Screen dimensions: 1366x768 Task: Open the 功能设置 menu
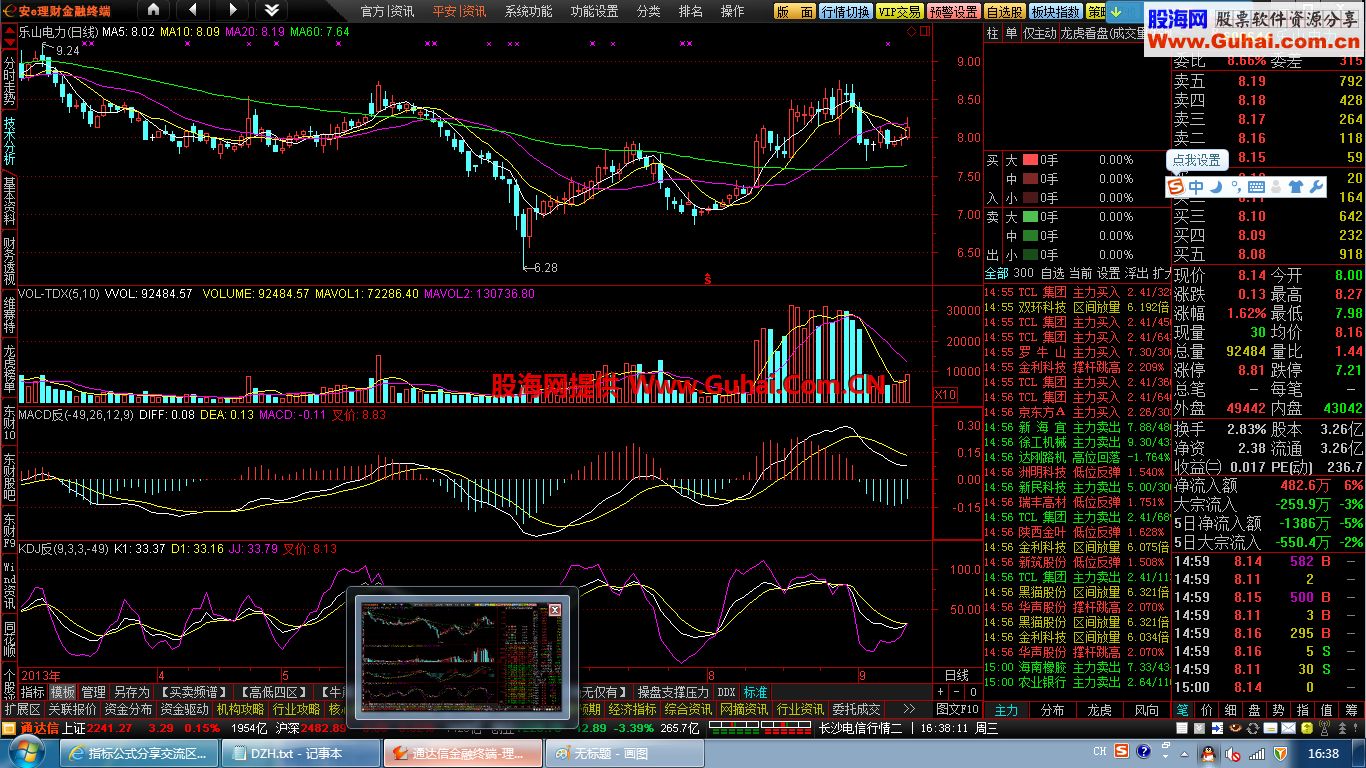click(x=594, y=11)
